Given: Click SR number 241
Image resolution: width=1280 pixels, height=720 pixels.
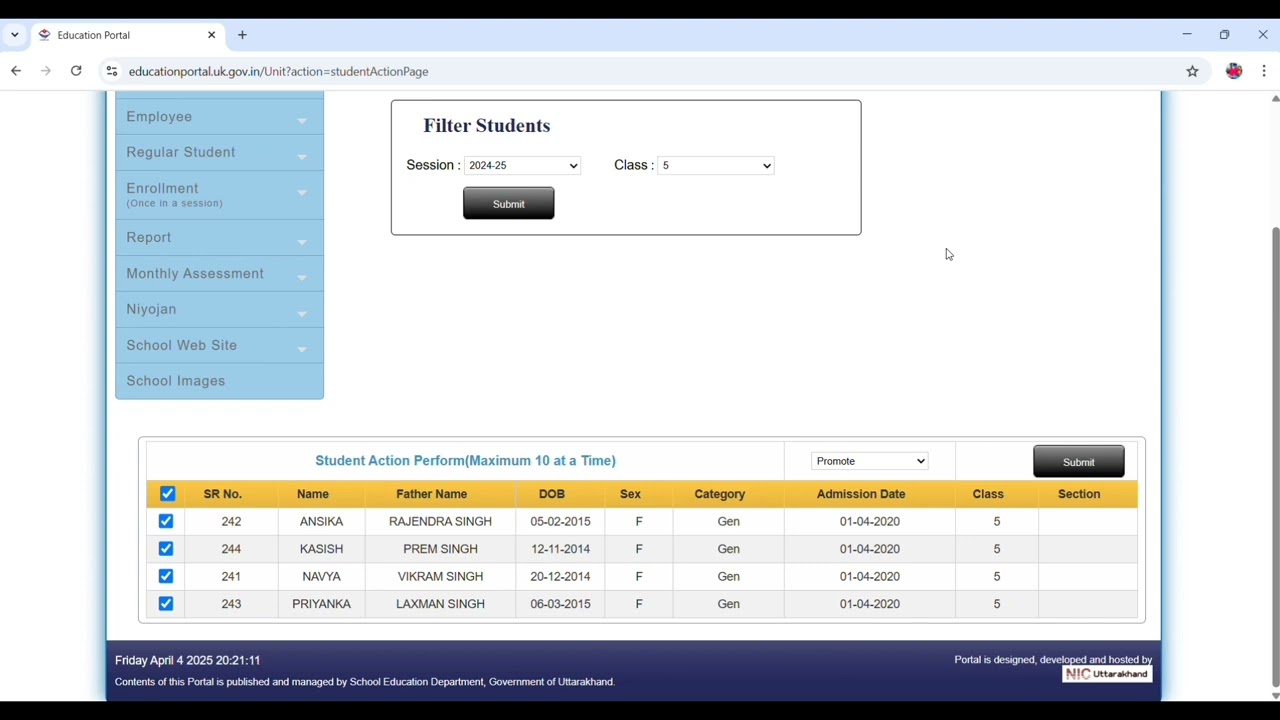Looking at the screenshot, I should tap(231, 577).
